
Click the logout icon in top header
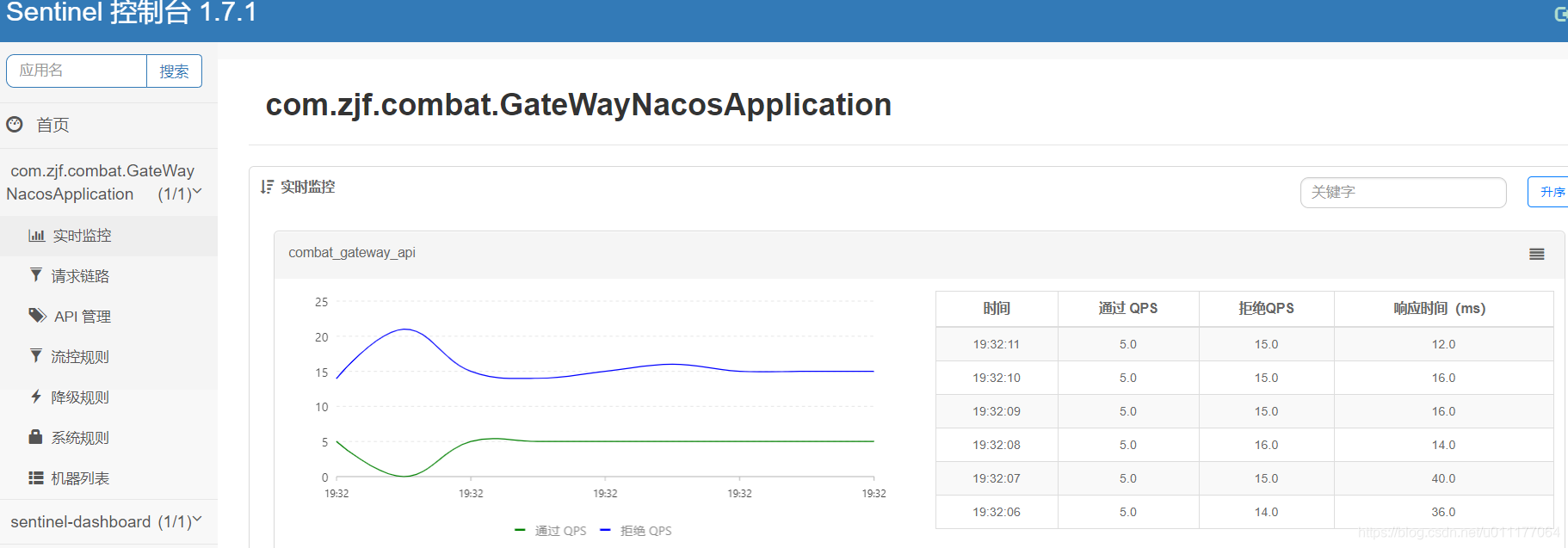[x=1560, y=14]
